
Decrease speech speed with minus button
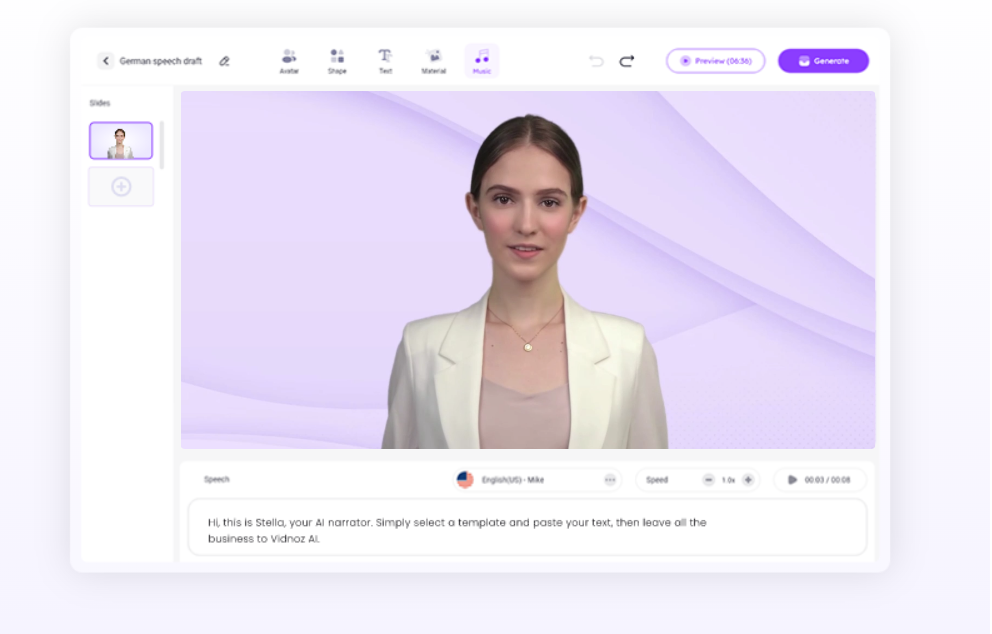coord(709,480)
